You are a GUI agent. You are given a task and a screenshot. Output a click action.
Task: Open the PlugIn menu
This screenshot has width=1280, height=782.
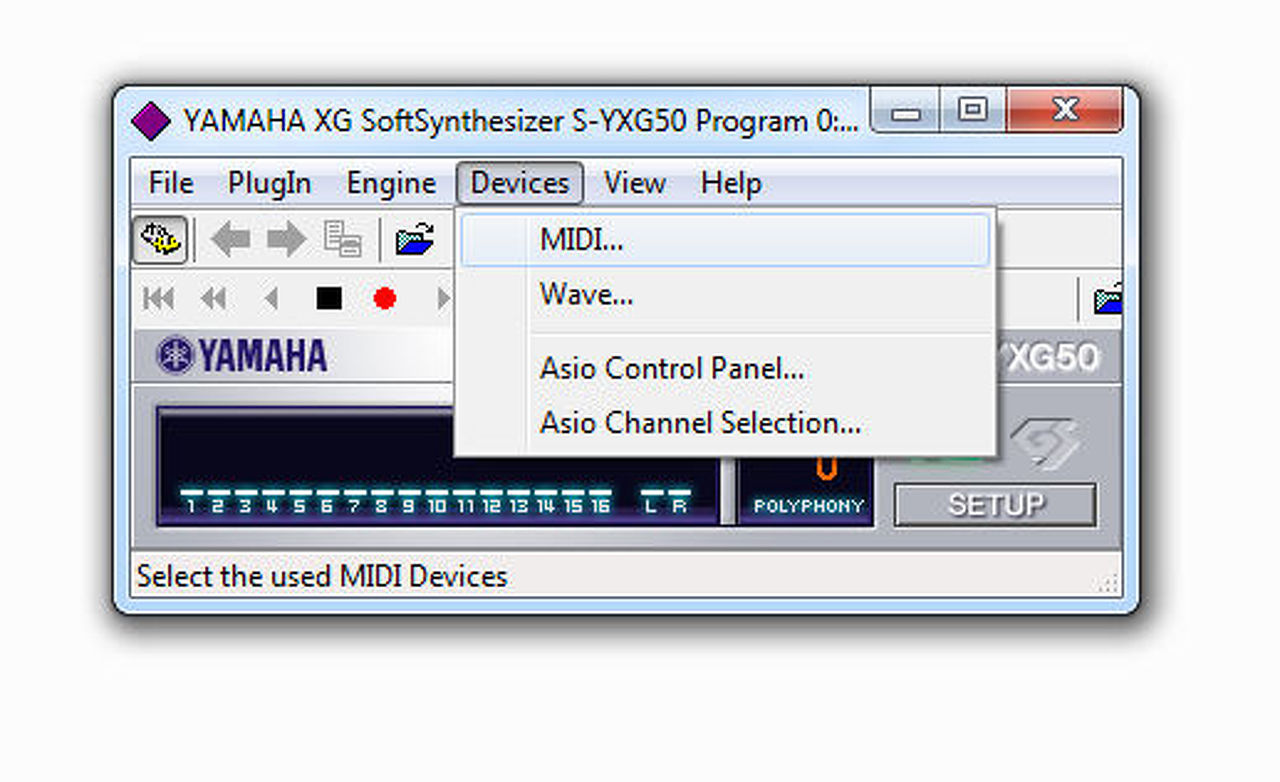[269, 183]
